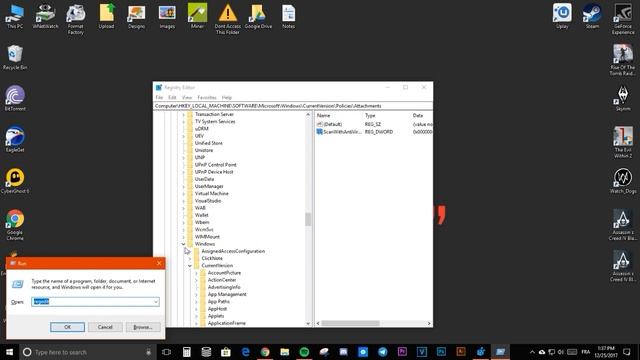This screenshot has width=640, height=360.
Task: Open the Registry Editor View menu
Action: pos(187,98)
